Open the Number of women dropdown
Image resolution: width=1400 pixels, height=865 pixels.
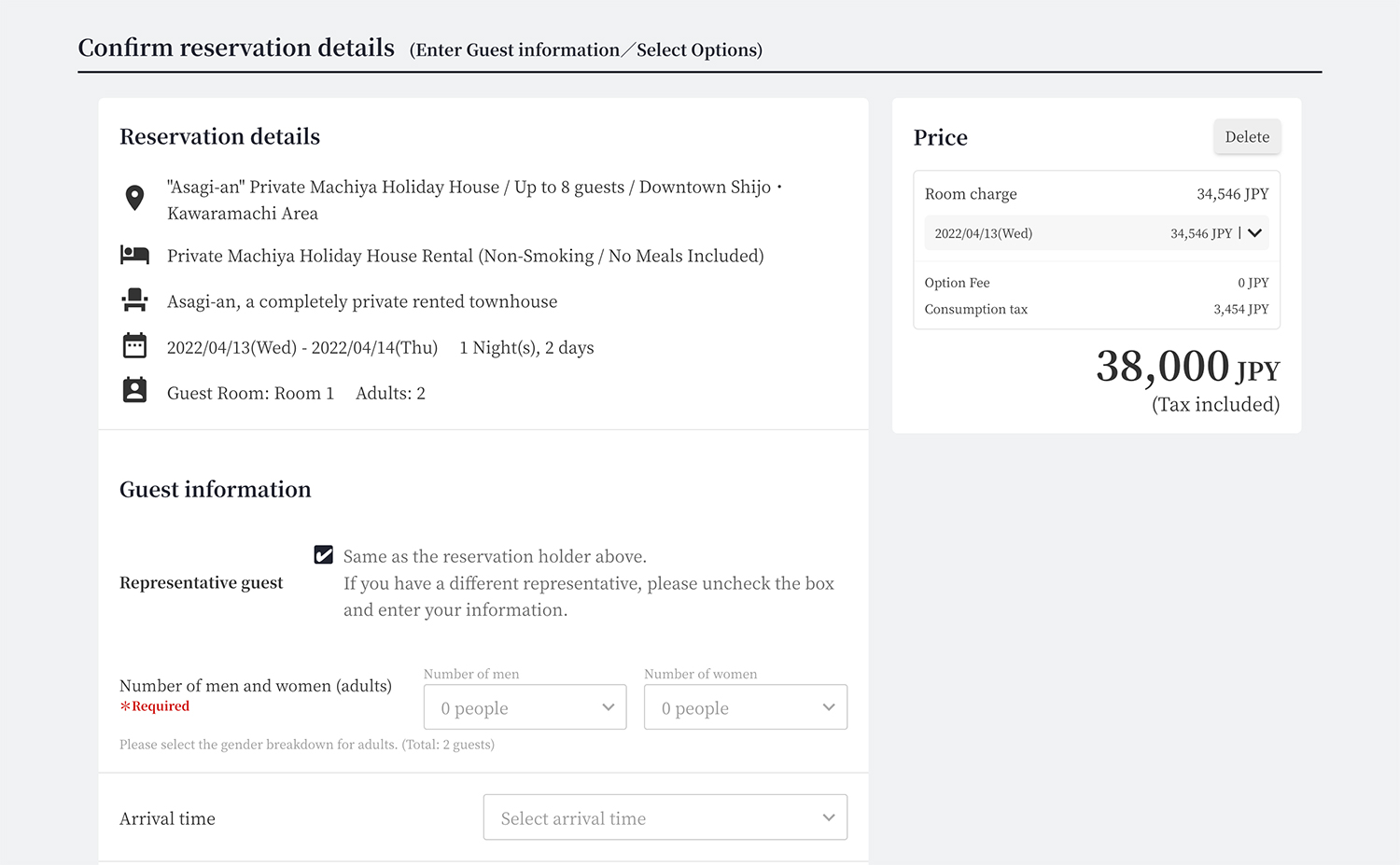[x=745, y=707]
